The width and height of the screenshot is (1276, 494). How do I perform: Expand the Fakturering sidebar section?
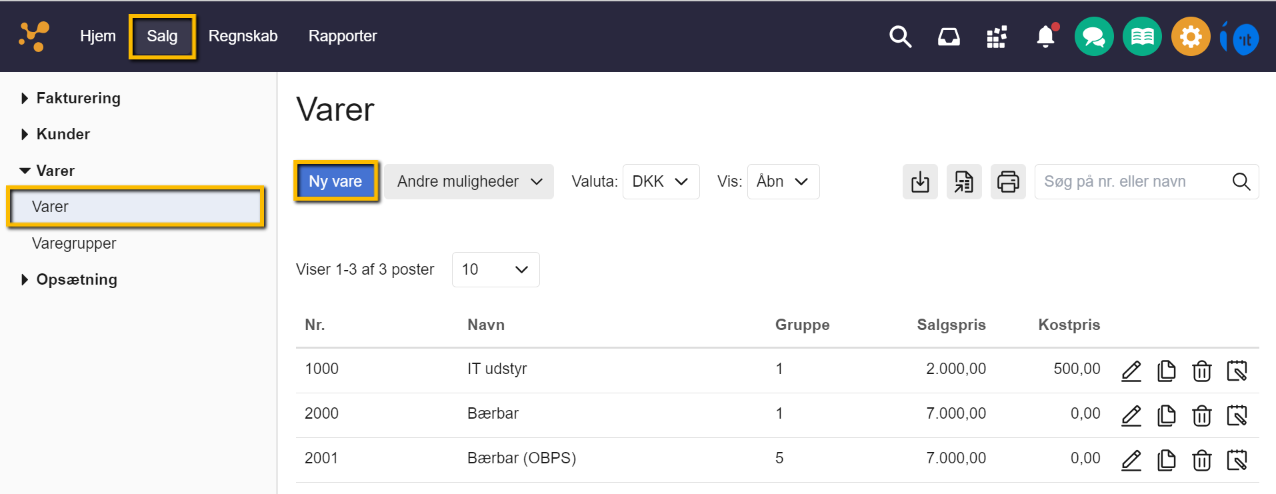(78, 98)
